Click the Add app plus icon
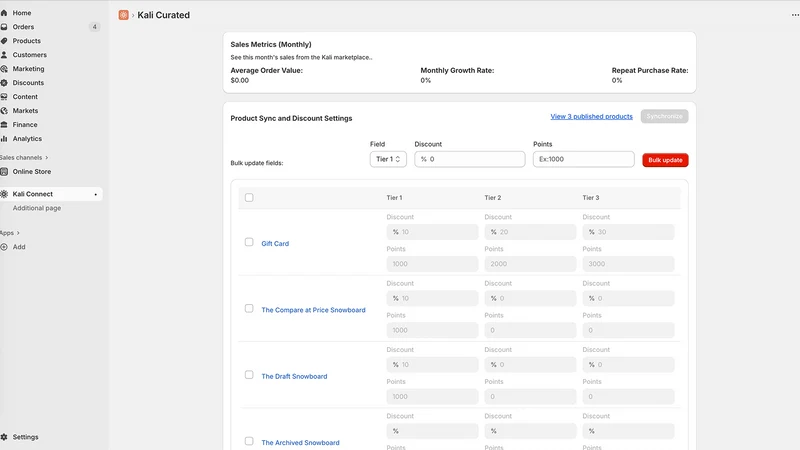The height and width of the screenshot is (450, 800). (x=4, y=247)
